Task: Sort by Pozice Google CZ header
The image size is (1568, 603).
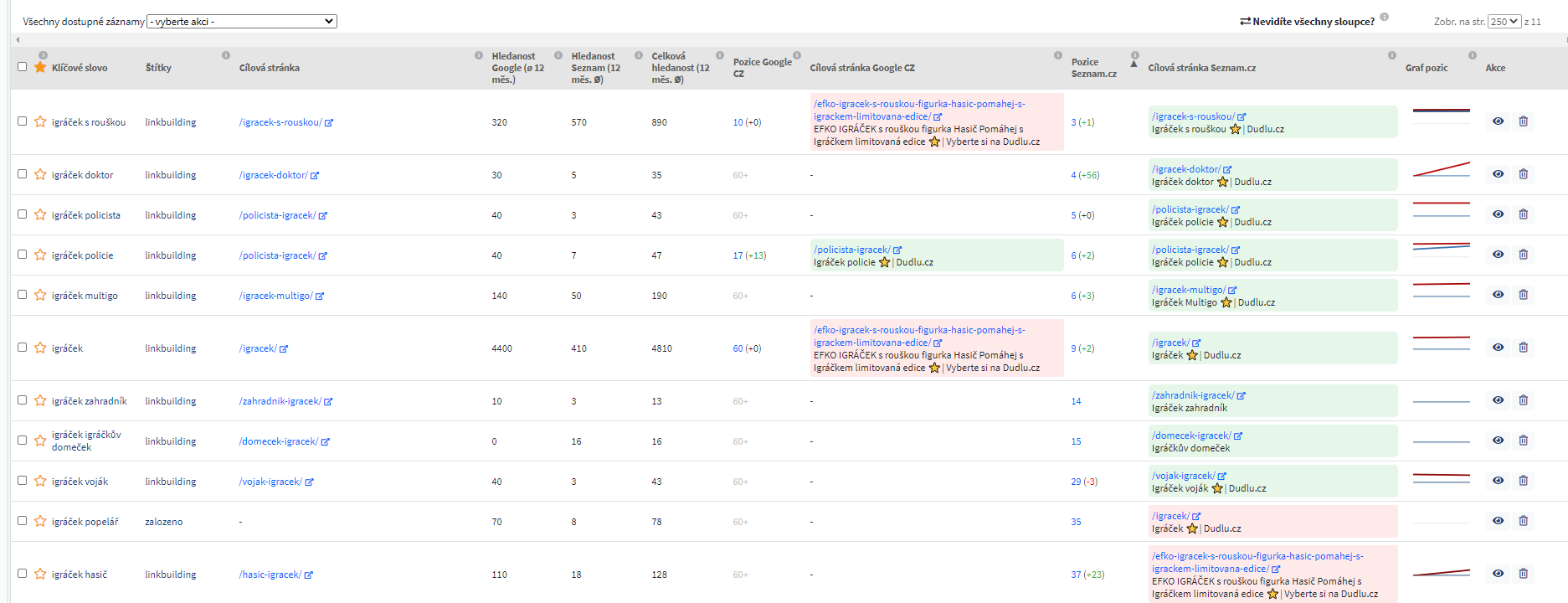Action: (x=763, y=68)
